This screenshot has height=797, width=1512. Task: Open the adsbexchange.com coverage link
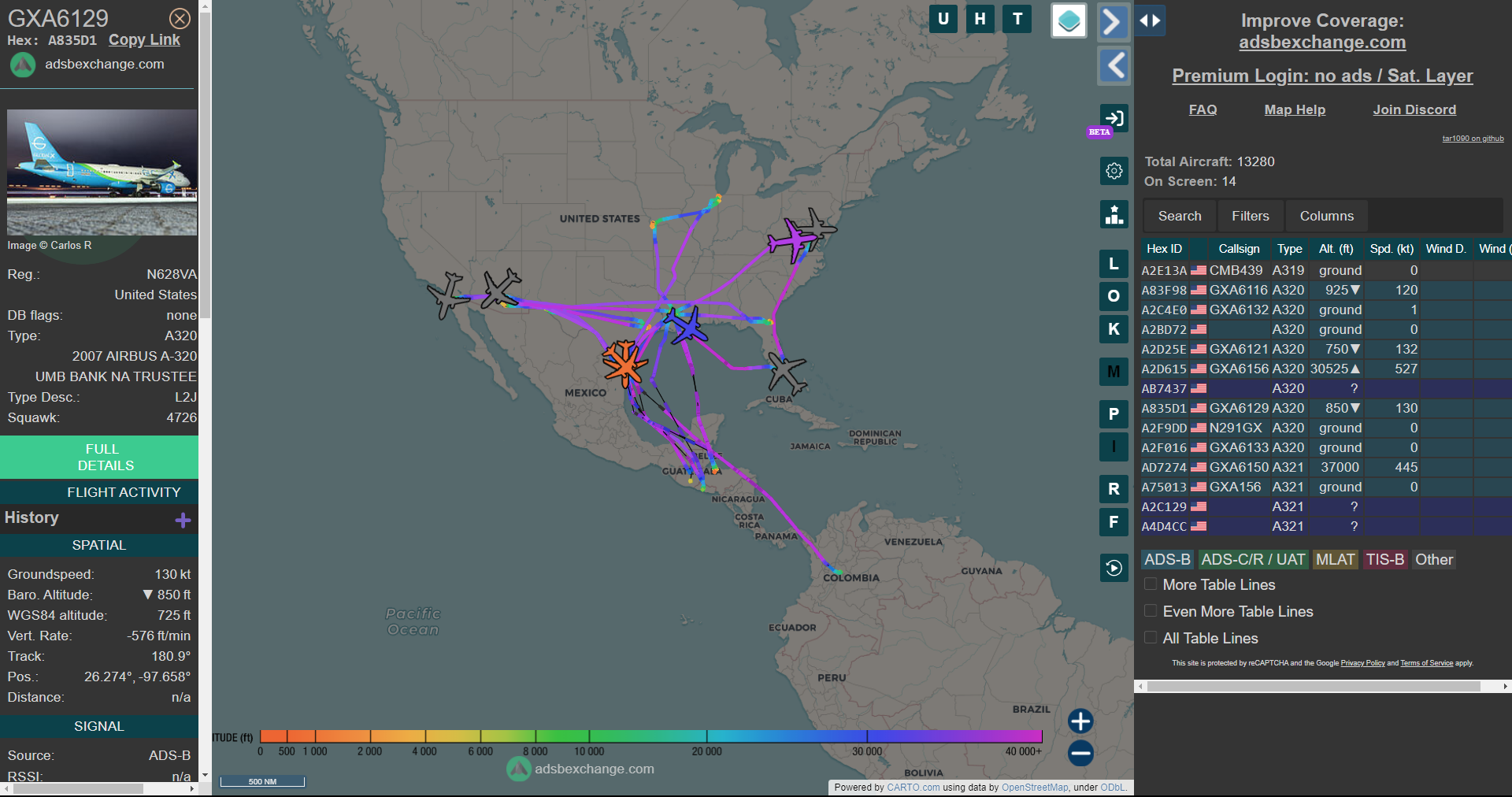1322,43
